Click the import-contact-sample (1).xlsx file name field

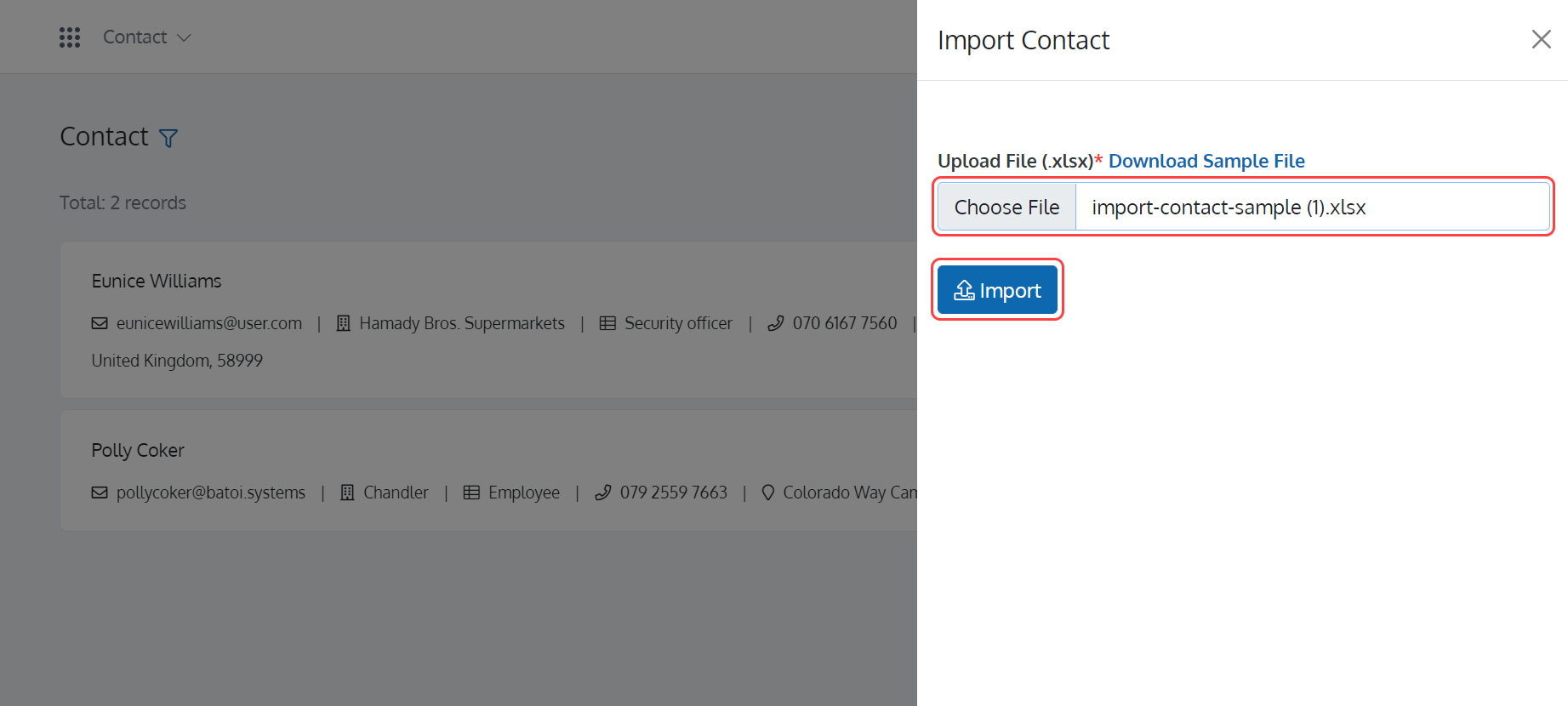click(1312, 207)
